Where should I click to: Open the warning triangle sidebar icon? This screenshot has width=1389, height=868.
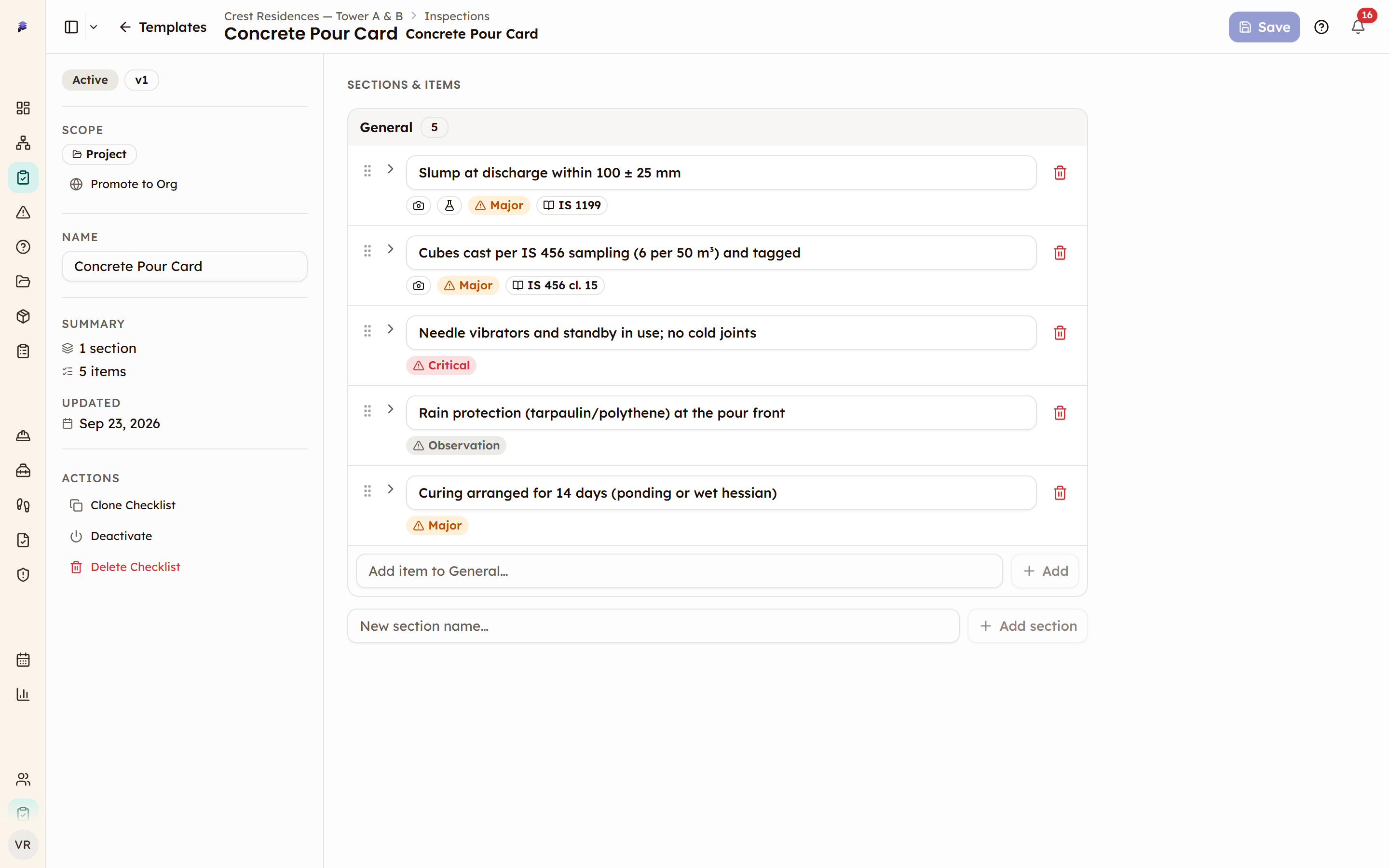[x=23, y=212]
